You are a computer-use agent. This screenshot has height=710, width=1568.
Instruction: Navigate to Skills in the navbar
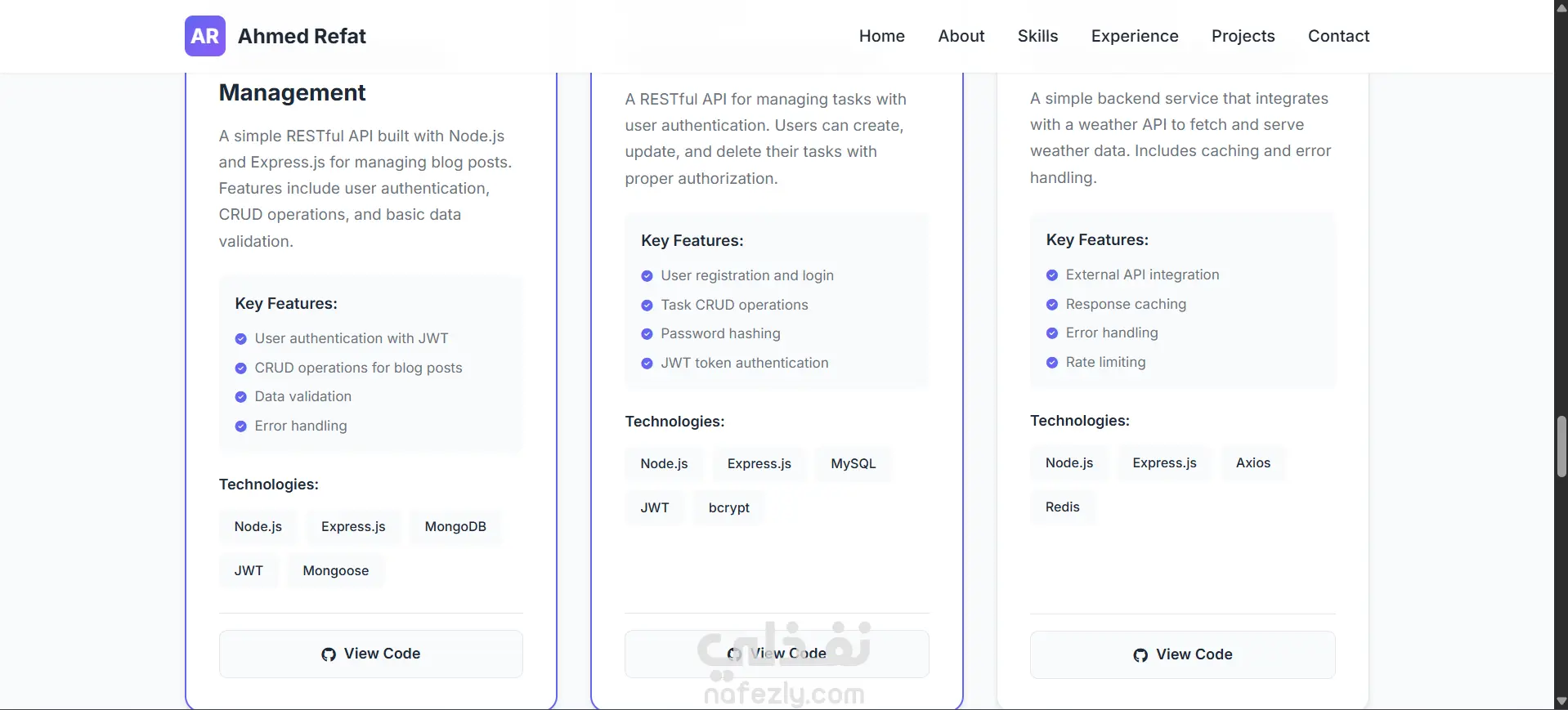click(x=1037, y=36)
